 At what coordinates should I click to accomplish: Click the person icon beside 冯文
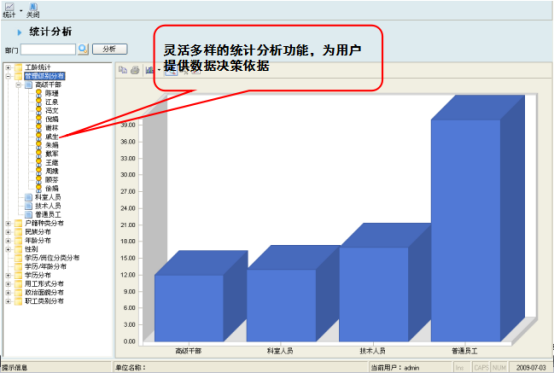[39, 111]
